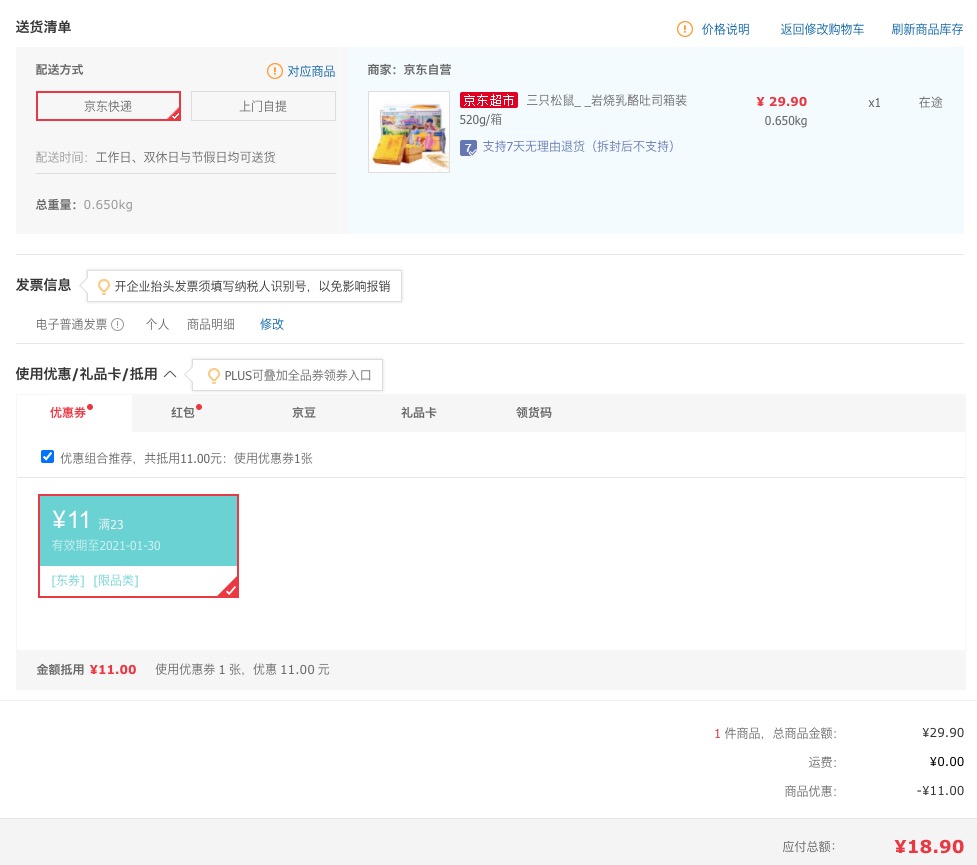Uncheck the 优惠组合推荐 checkbox

47,457
